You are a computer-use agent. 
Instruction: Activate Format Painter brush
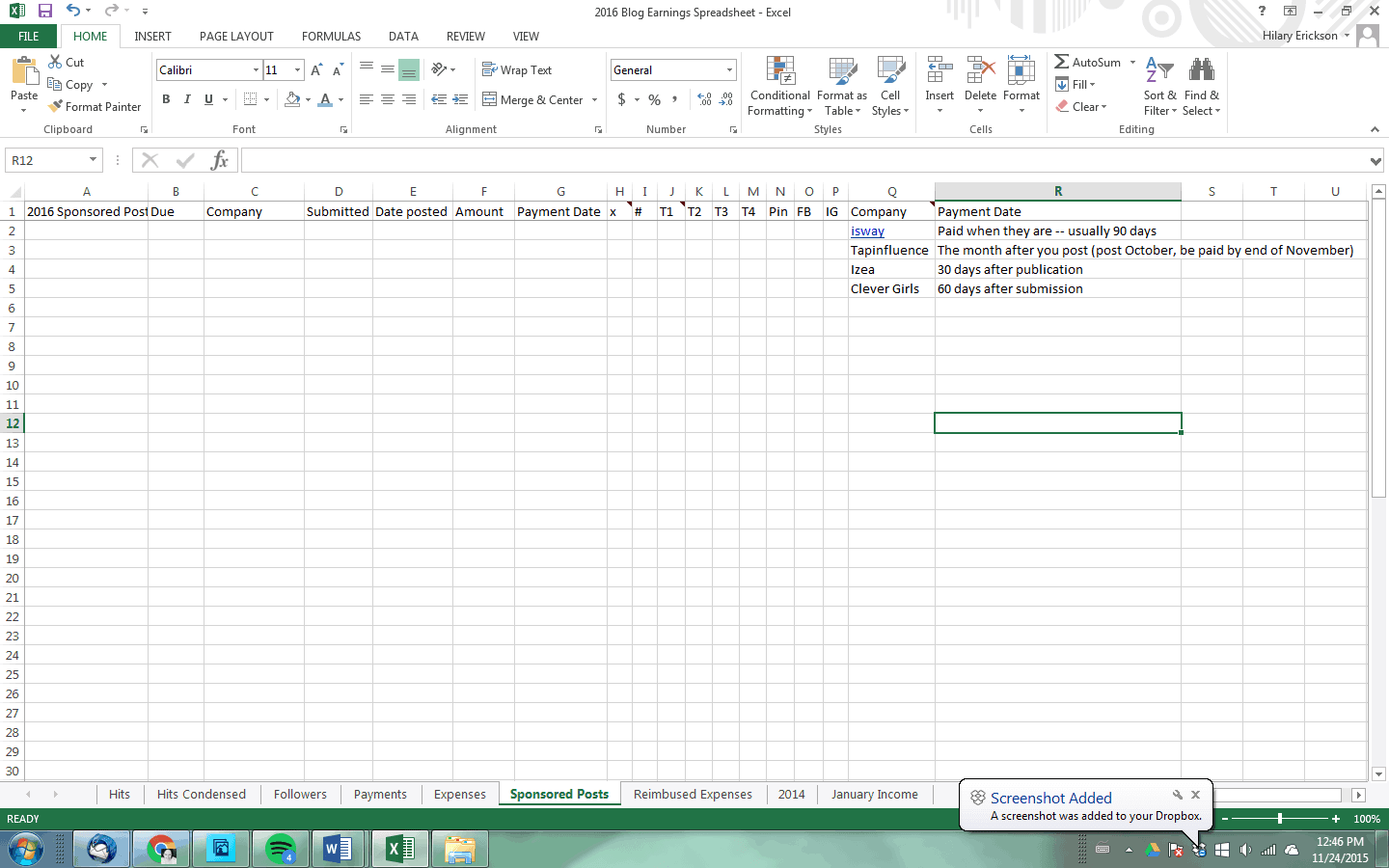click(x=95, y=106)
